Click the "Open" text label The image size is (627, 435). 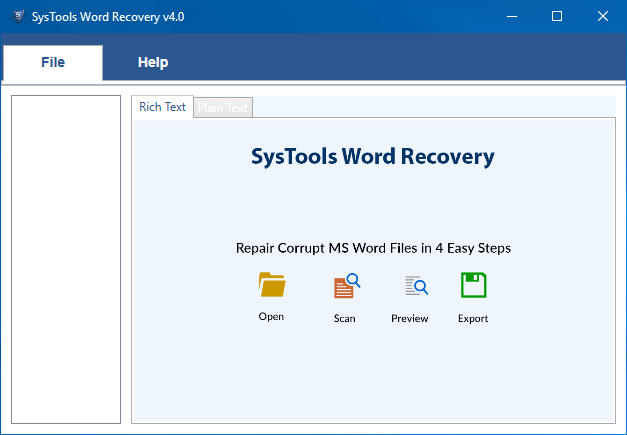pos(271,317)
